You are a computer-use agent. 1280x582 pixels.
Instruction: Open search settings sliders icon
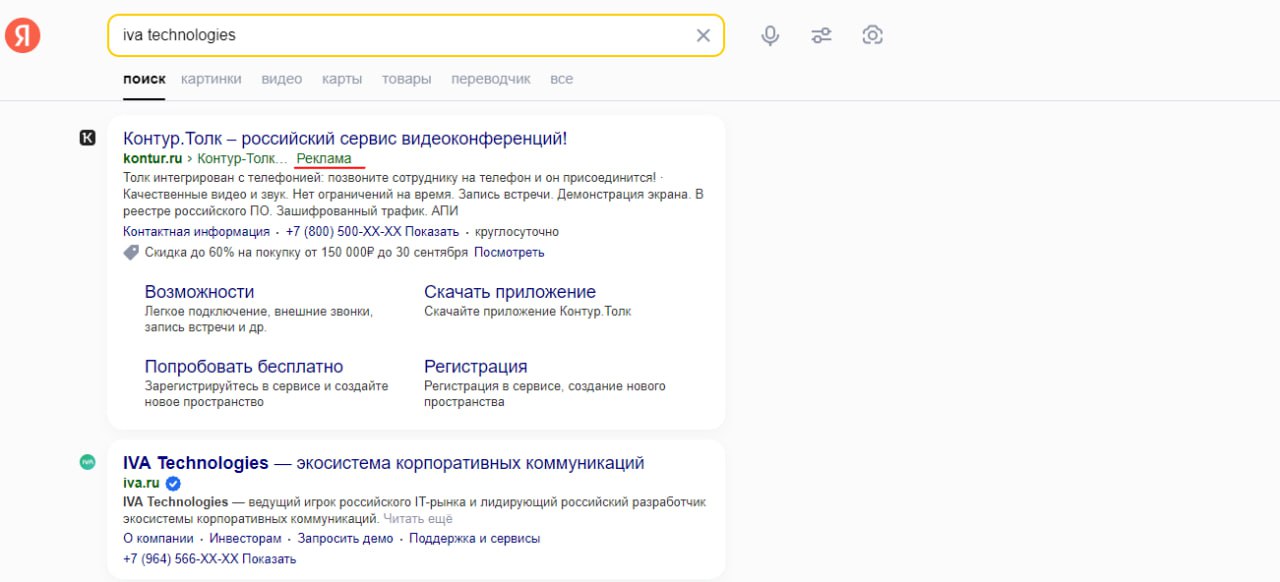(821, 36)
